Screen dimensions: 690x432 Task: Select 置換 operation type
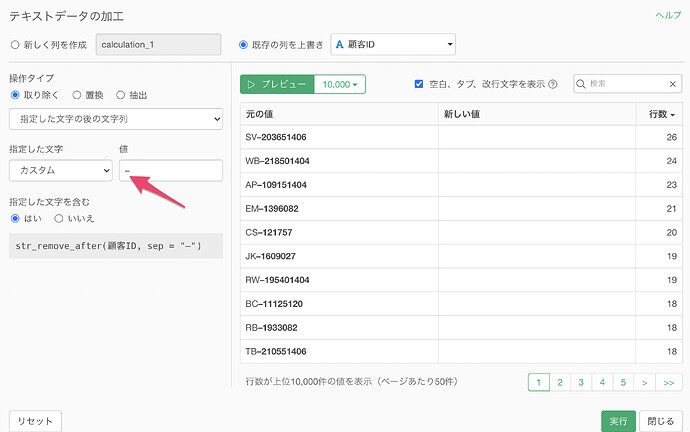pyautogui.click(x=77, y=95)
